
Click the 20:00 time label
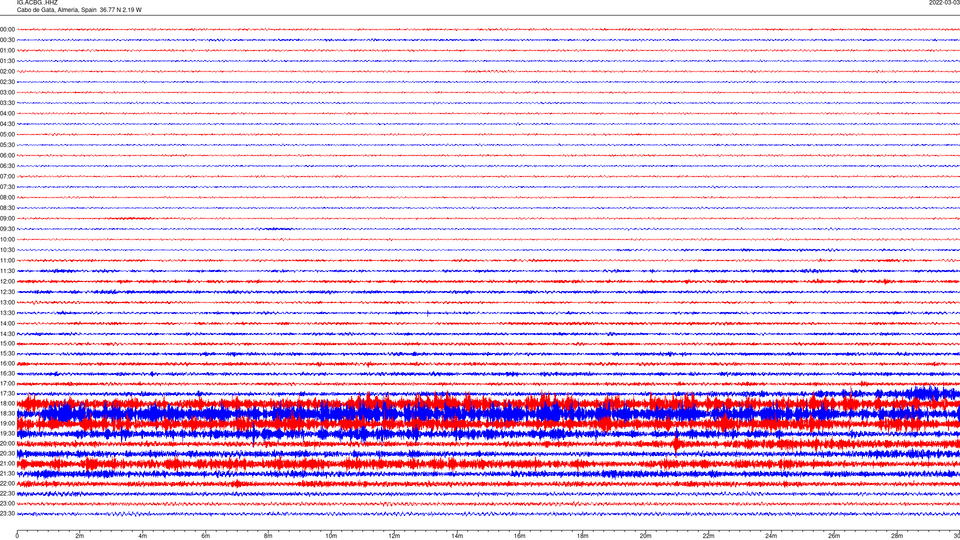7,444
